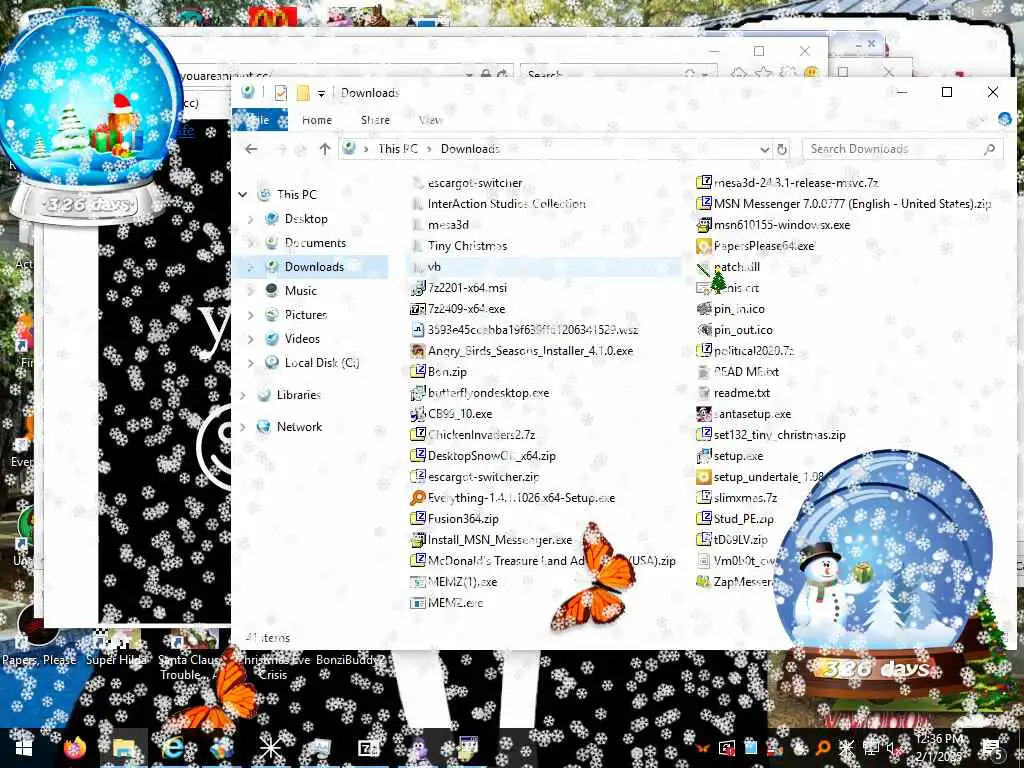Expand the Local Disk (C:) tree node
The width and height of the screenshot is (1024, 768).
pyautogui.click(x=251, y=362)
